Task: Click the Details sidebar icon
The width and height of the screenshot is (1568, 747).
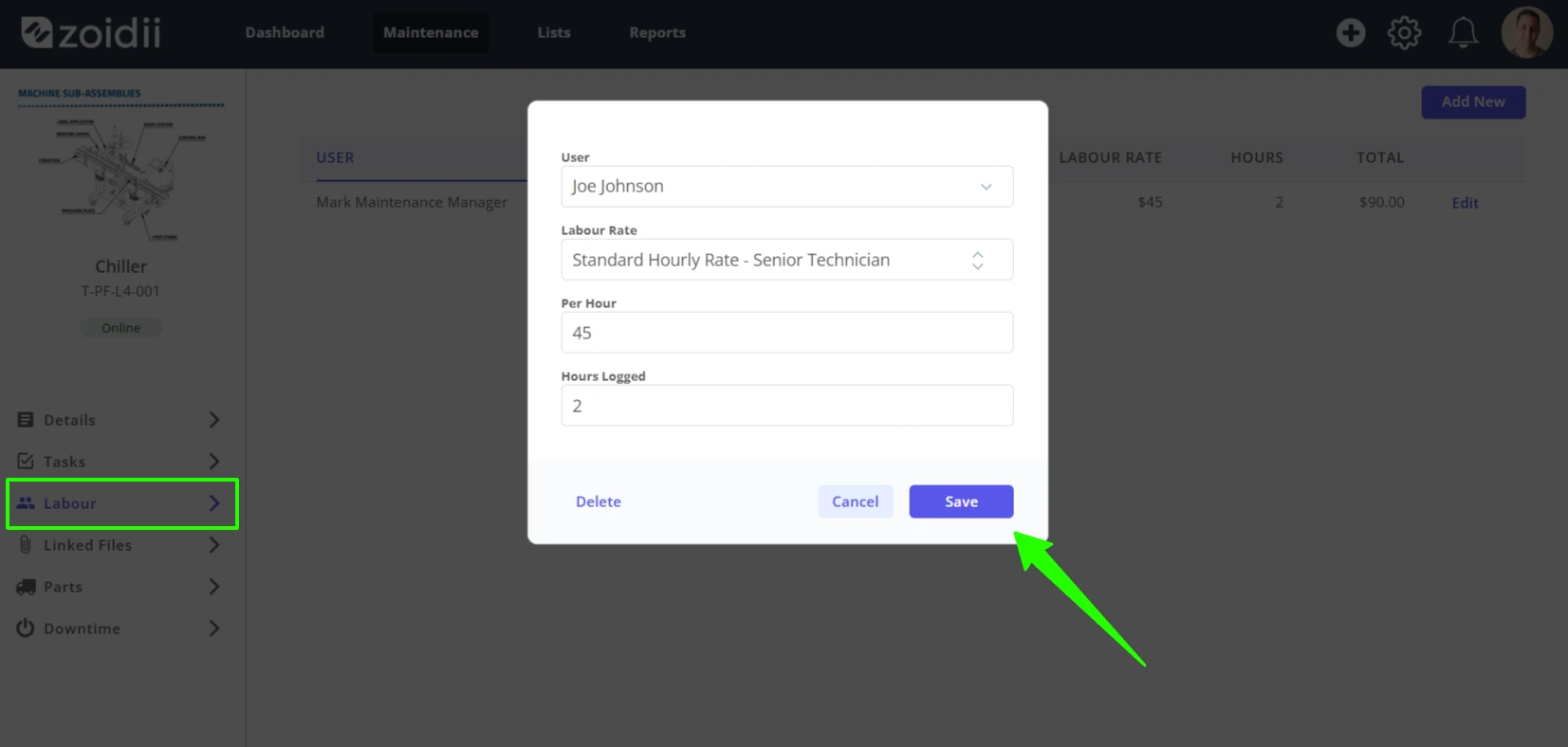Action: [26, 420]
